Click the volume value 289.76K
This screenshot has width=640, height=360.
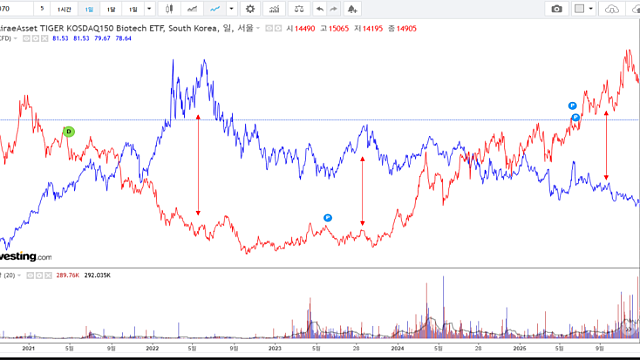pyautogui.click(x=68, y=276)
